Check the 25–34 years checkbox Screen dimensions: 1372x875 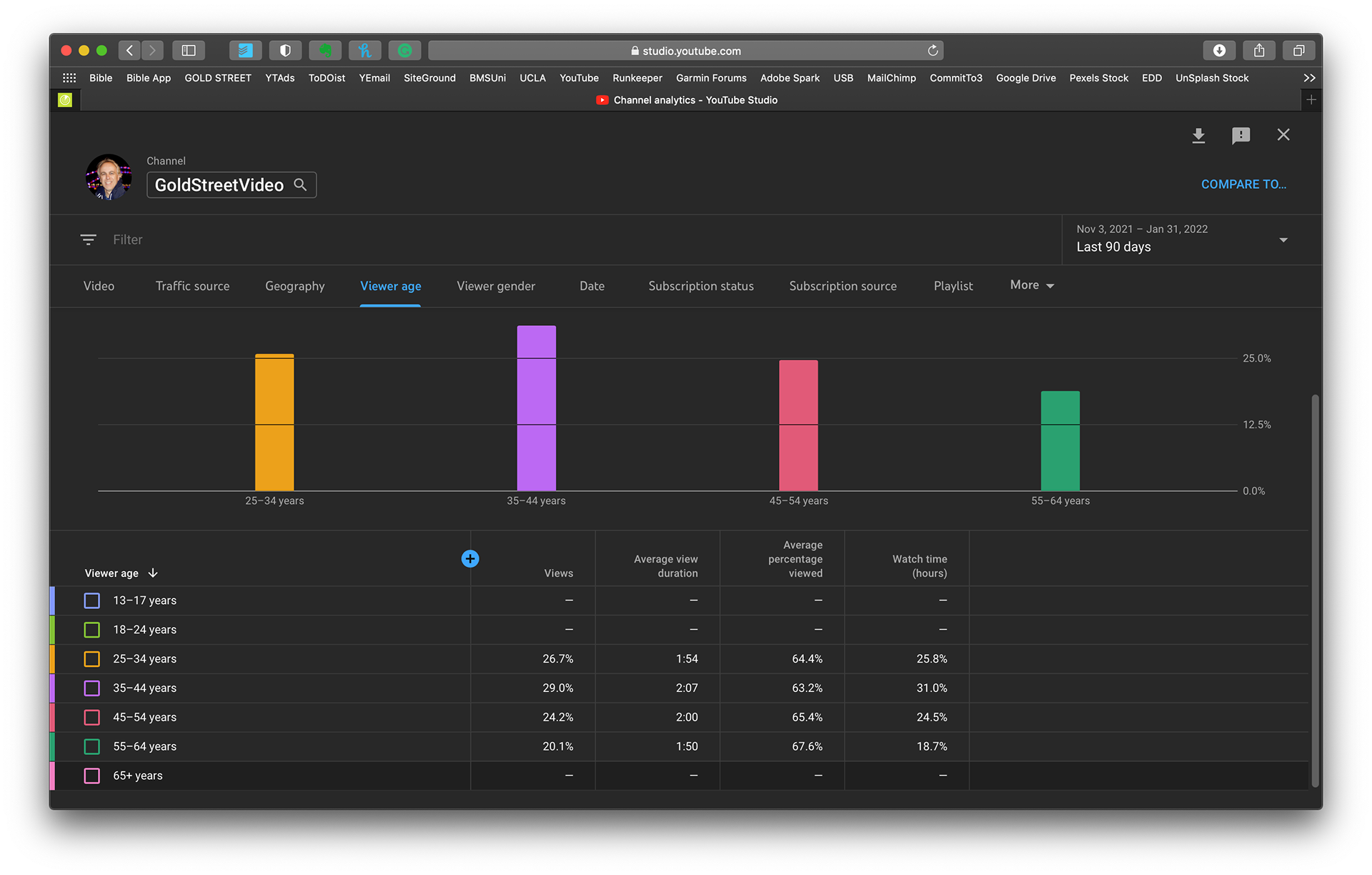coord(92,659)
